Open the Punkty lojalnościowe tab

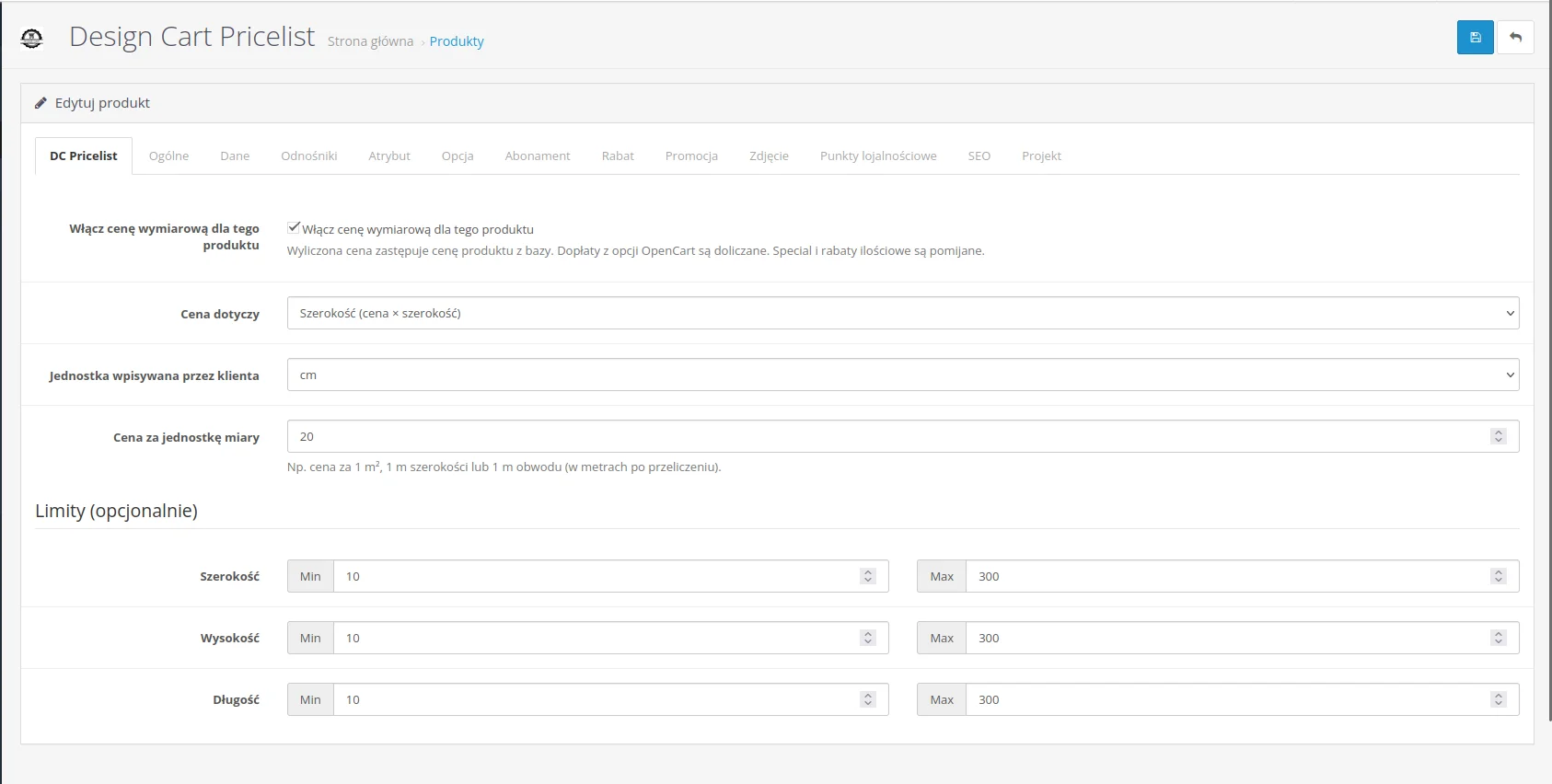coord(878,156)
